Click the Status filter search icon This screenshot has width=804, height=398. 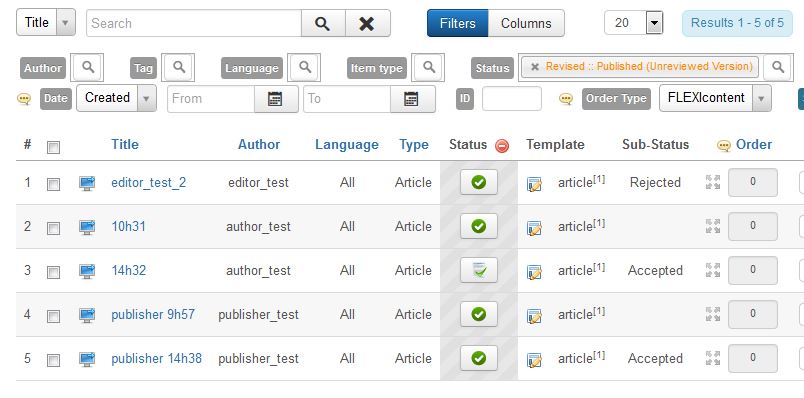pos(777,67)
